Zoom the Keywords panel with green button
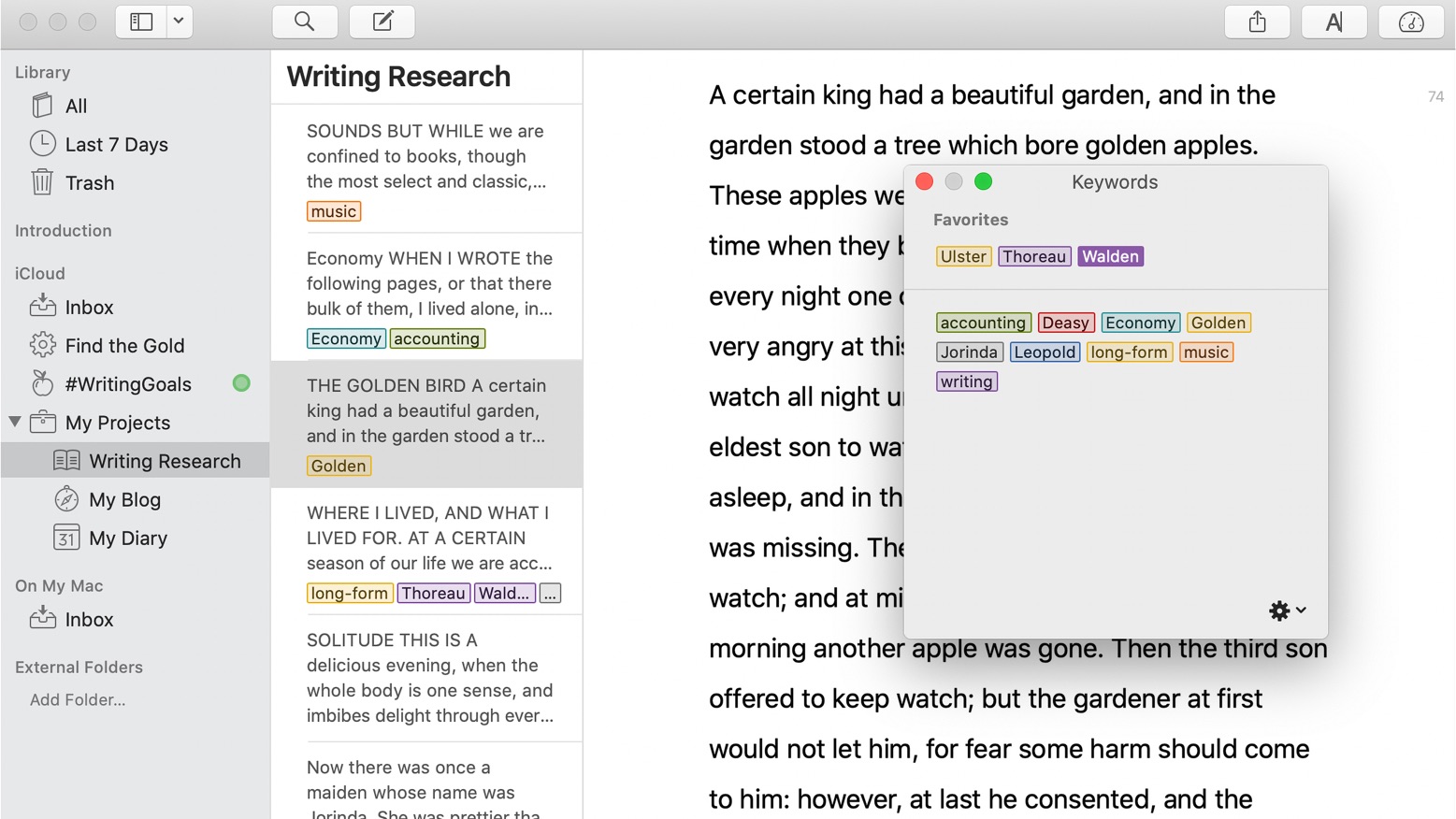The width and height of the screenshot is (1456, 819). (x=983, y=181)
